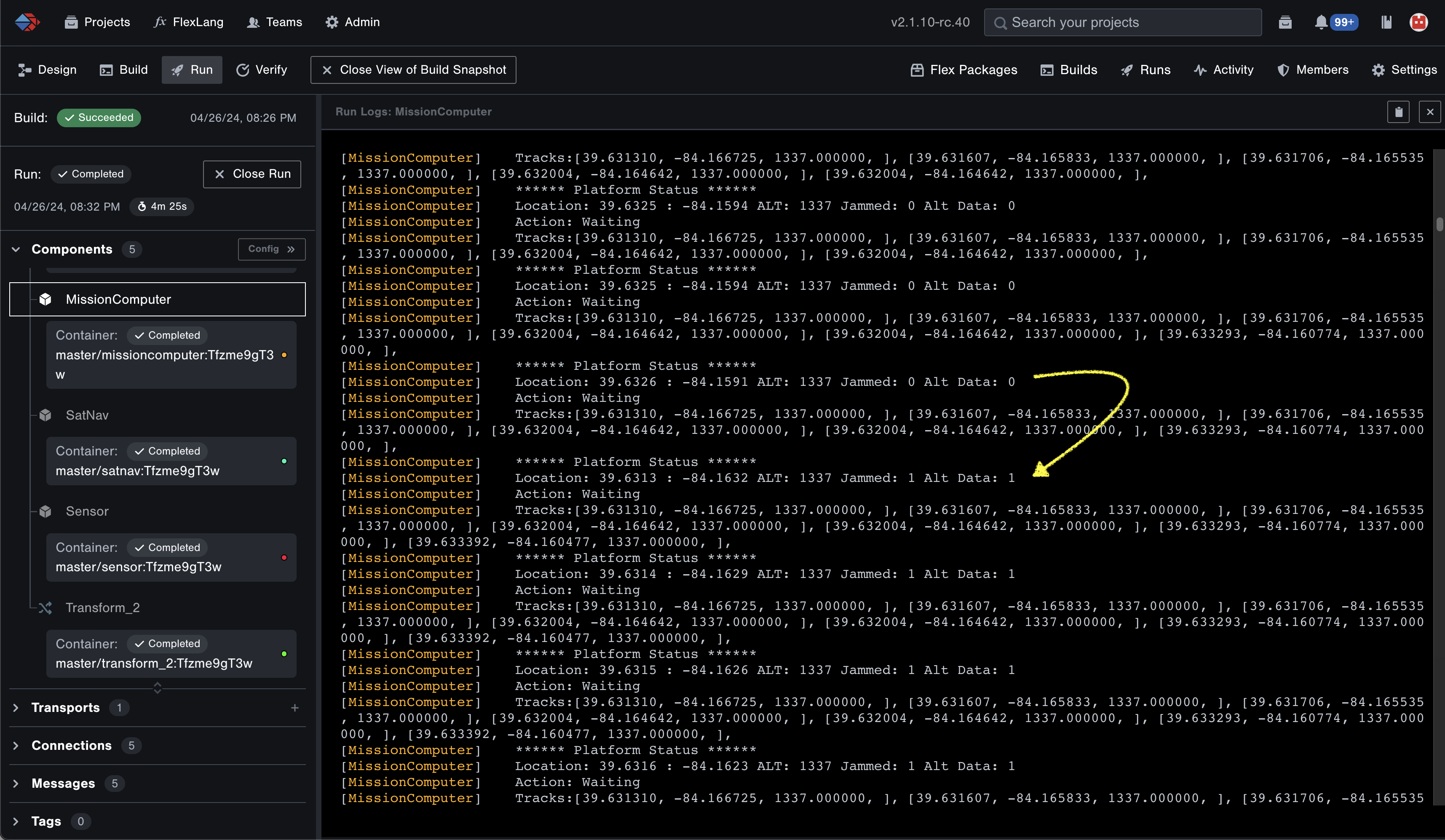
Task: Click the copy logs clipboard icon
Action: coord(1398,112)
